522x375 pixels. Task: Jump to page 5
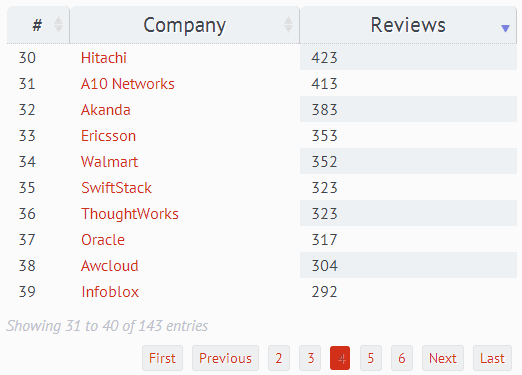[371, 358]
